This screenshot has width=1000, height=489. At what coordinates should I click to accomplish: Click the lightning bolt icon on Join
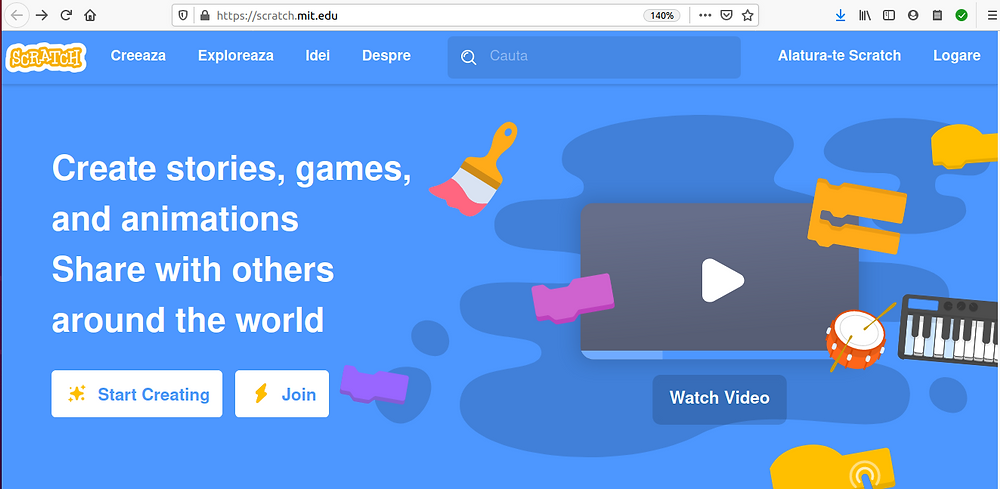(260, 394)
